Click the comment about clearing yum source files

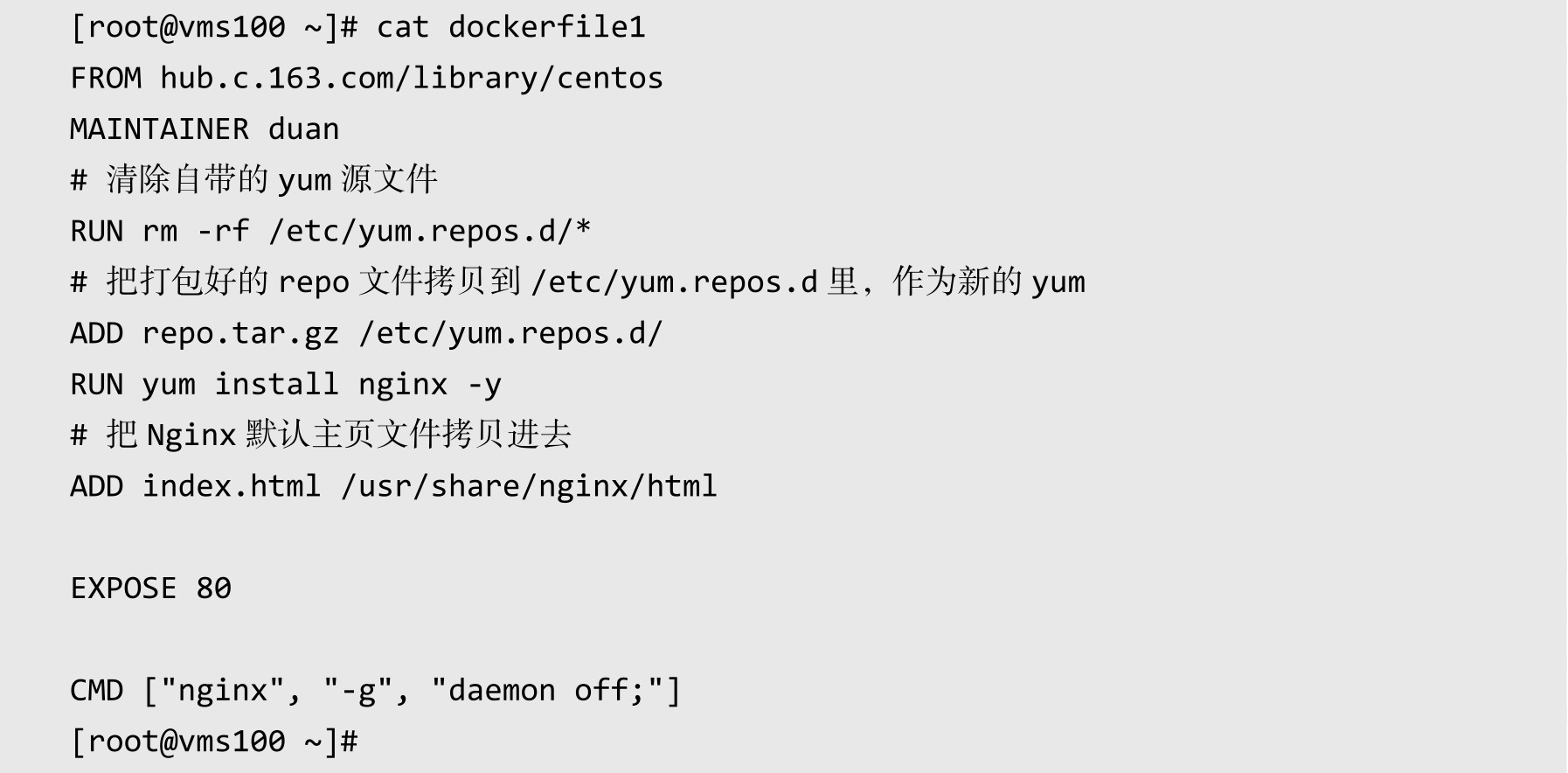253,180
